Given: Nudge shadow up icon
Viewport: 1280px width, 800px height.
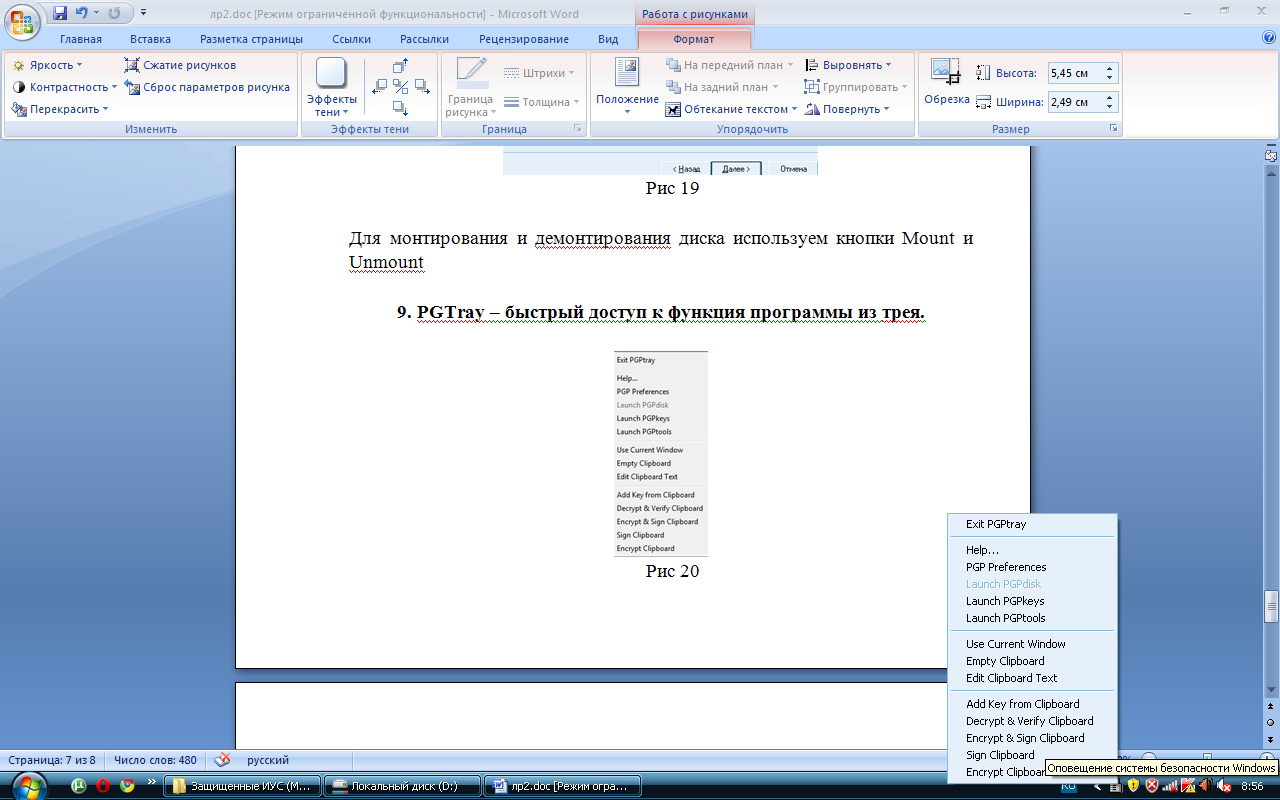Looking at the screenshot, I should 401,66.
